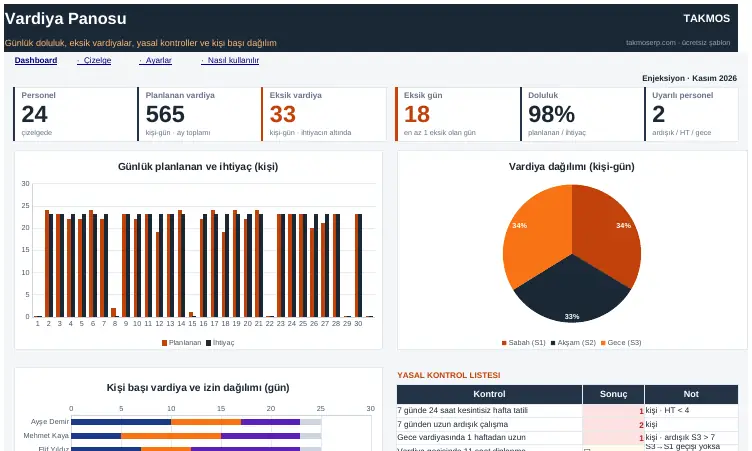752x451 pixels.
Task: Click the Not column header
Action: (x=691, y=394)
